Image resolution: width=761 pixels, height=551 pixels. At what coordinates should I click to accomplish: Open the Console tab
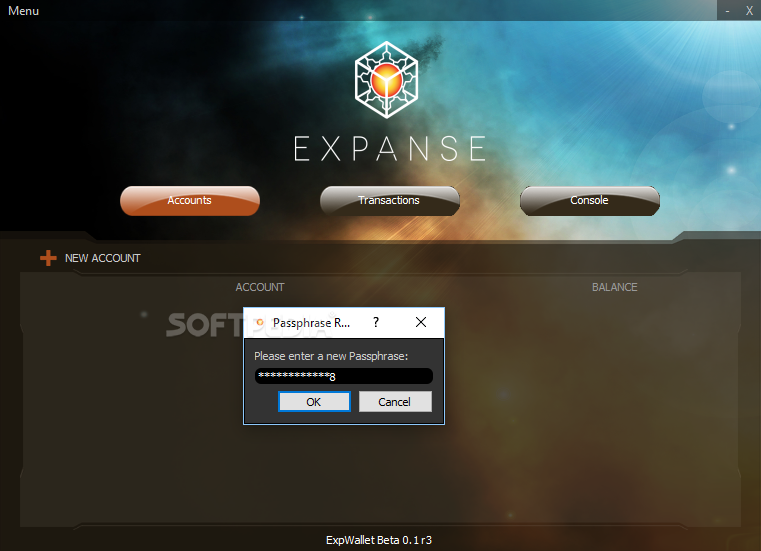click(590, 200)
